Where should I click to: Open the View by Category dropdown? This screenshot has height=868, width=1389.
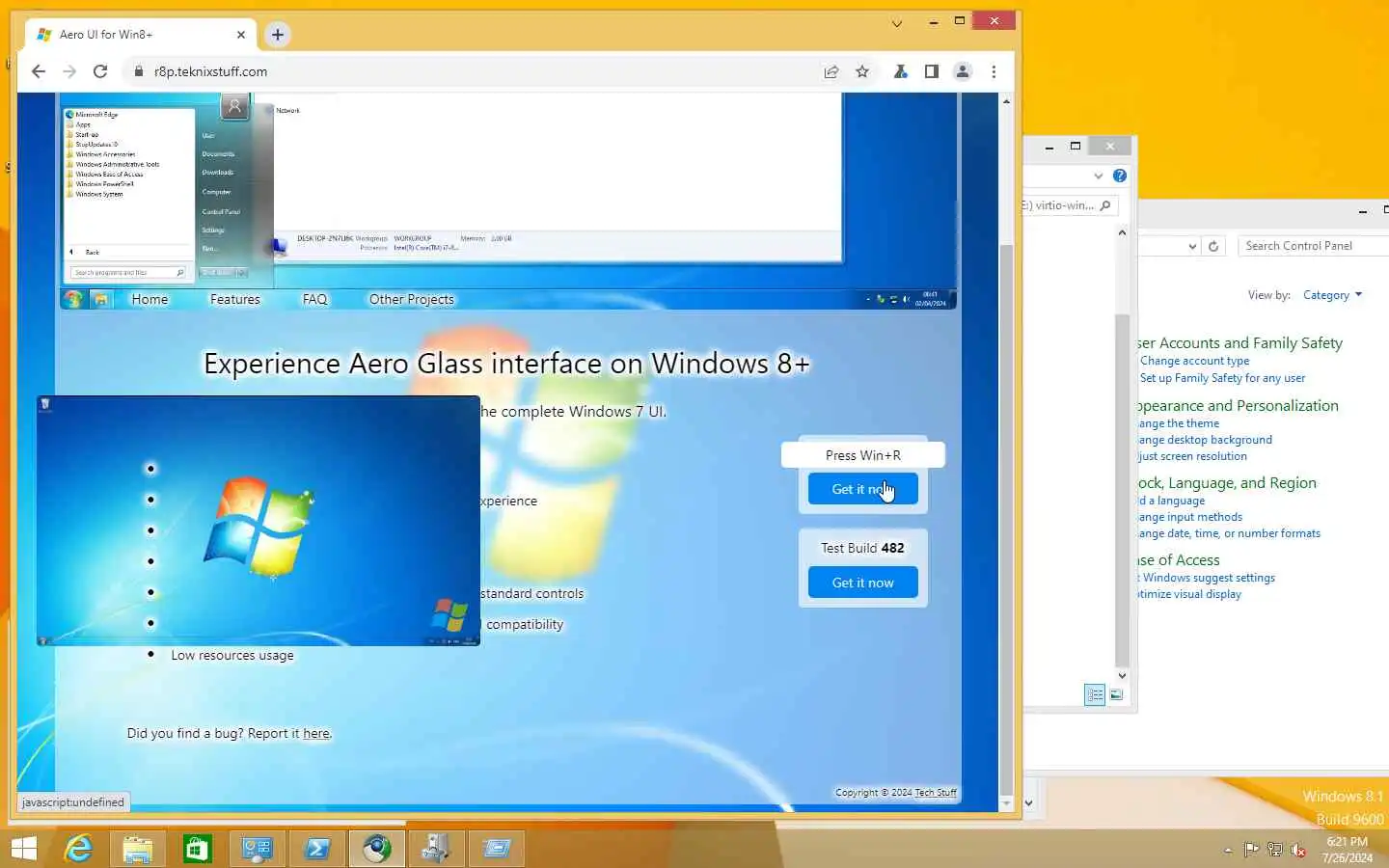[1333, 295]
